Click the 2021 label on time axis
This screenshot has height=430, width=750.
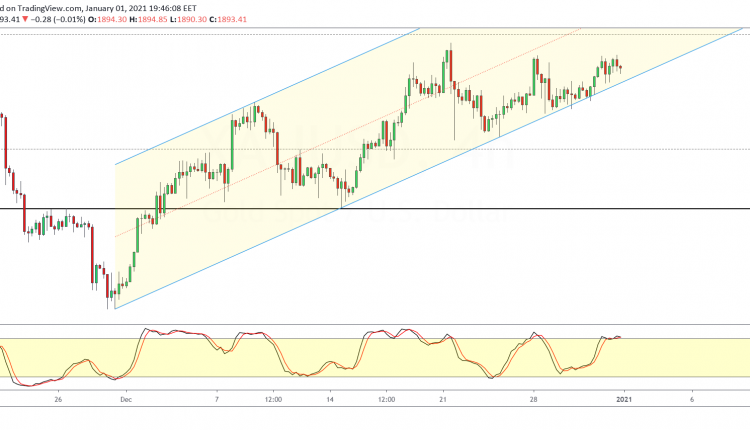pyautogui.click(x=624, y=399)
